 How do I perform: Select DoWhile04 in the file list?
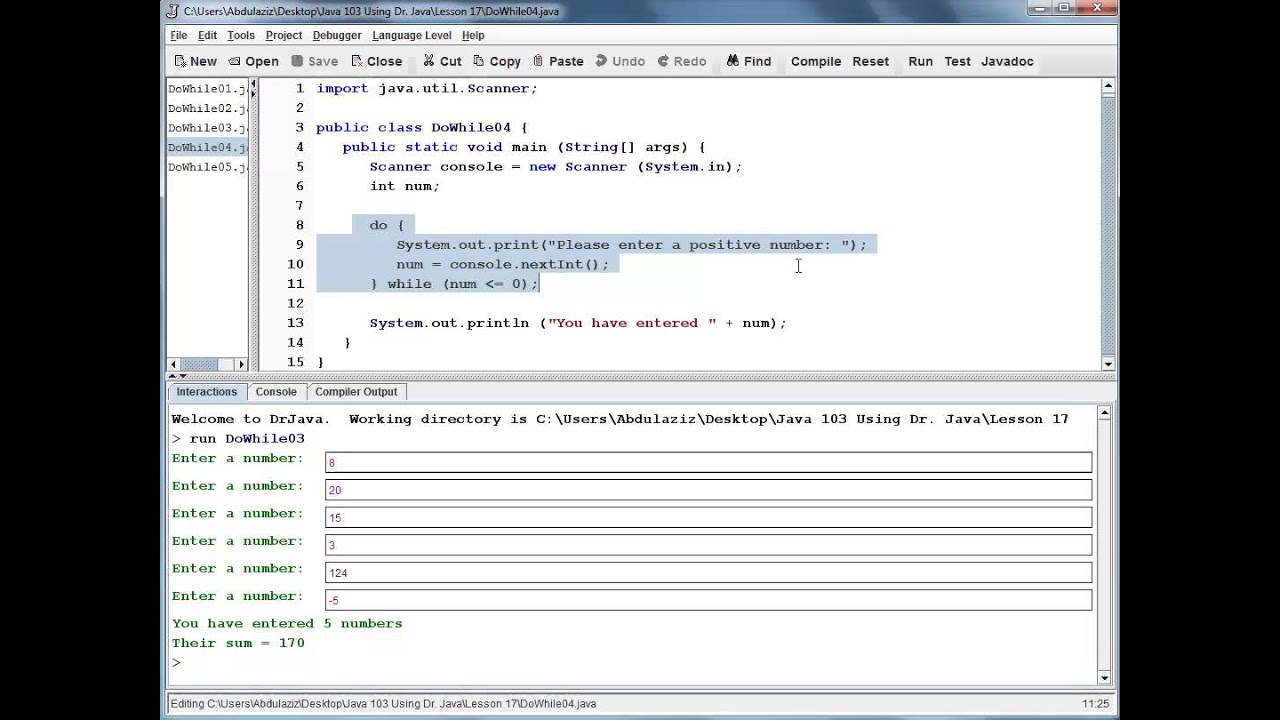207,147
